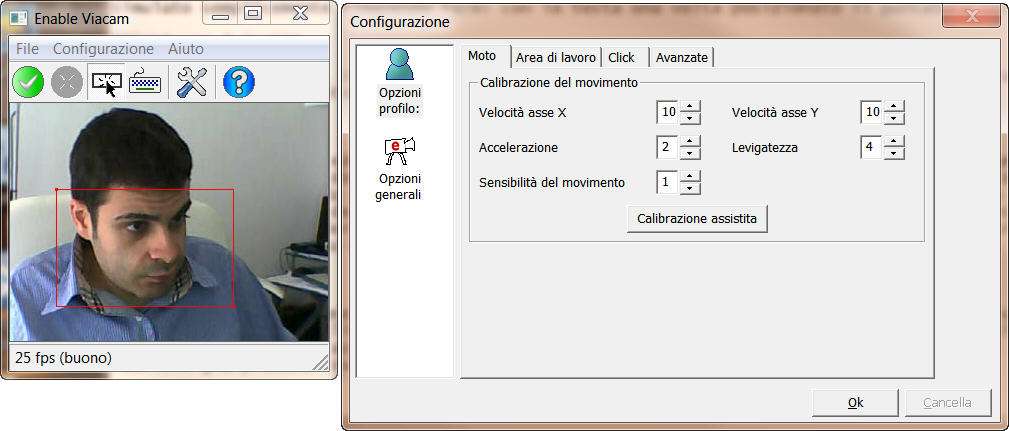The image size is (1009, 431).
Task: Switch to the Moto tab
Action: 482,56
